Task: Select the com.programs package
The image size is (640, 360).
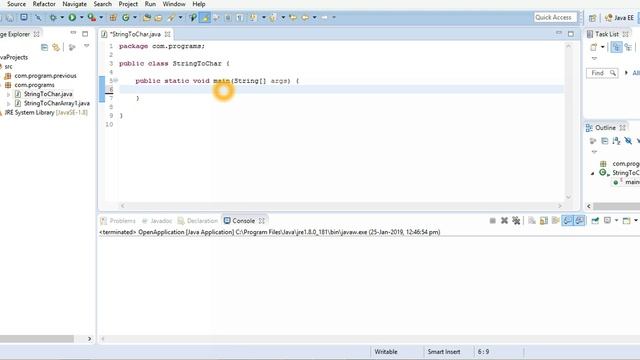Action: 34,85
